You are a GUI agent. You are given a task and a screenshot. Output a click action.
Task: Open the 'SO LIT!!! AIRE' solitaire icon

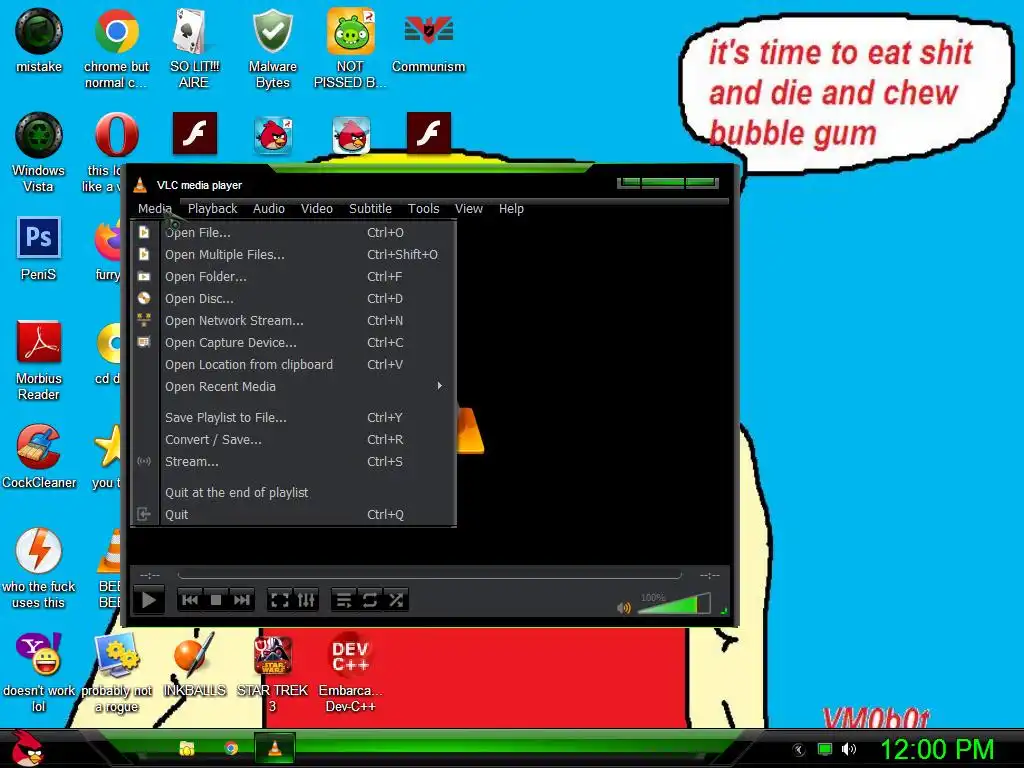pyautogui.click(x=193, y=48)
